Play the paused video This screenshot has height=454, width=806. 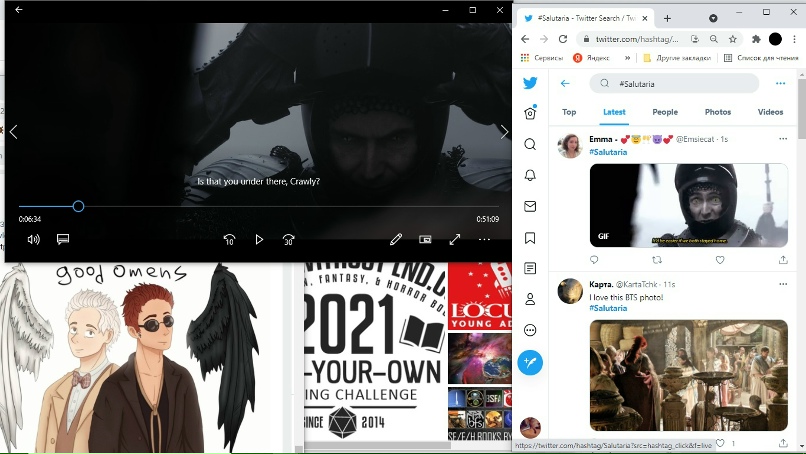click(259, 240)
